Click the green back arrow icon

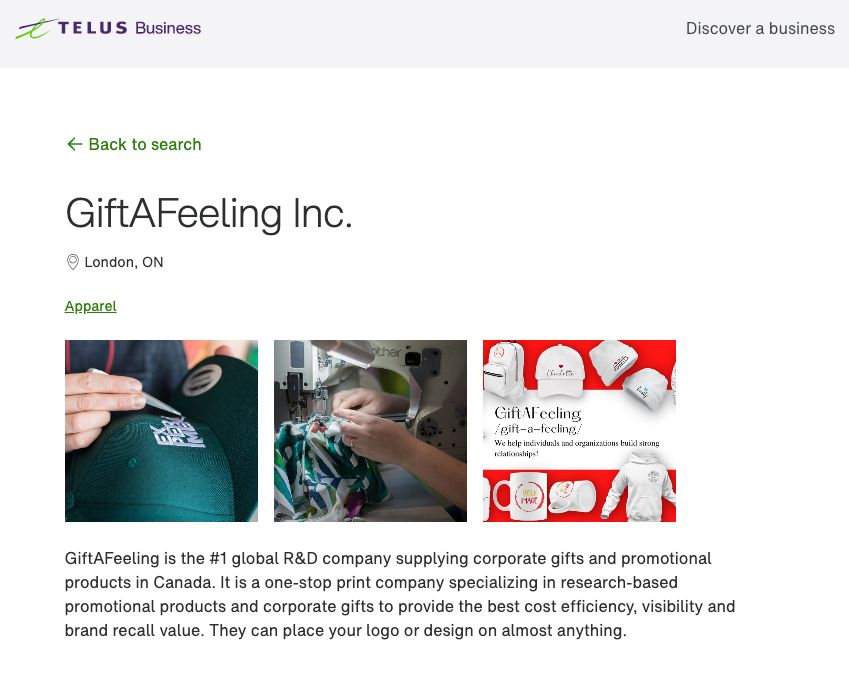pos(73,144)
